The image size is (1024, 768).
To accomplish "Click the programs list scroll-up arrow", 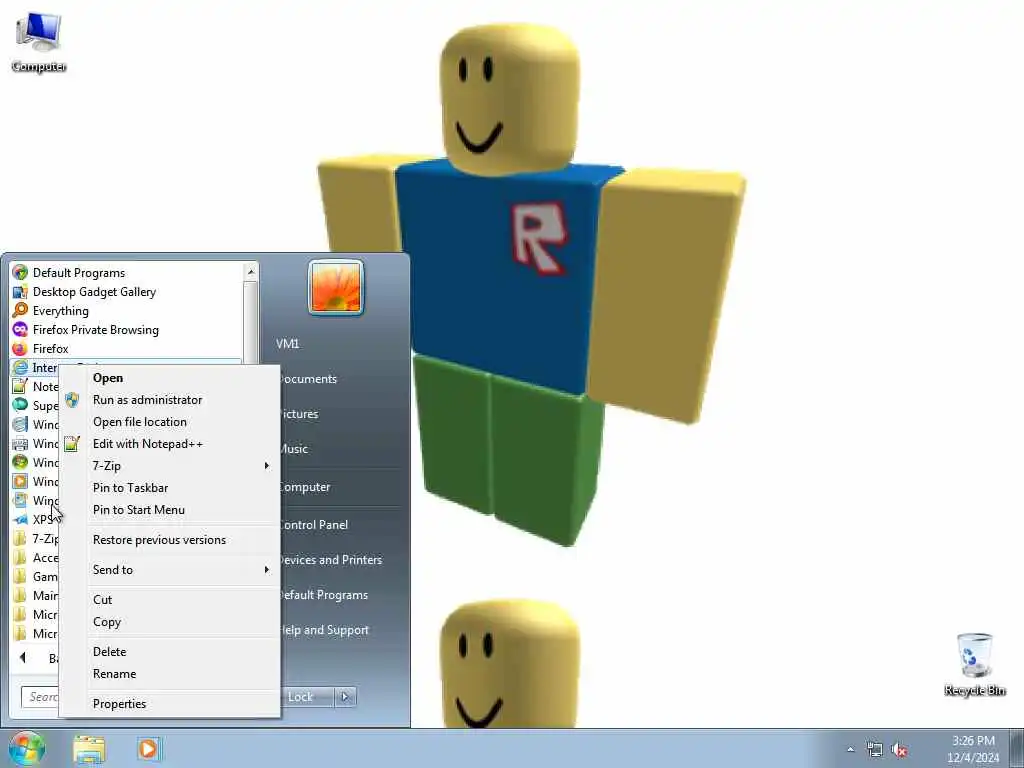I will click(251, 271).
